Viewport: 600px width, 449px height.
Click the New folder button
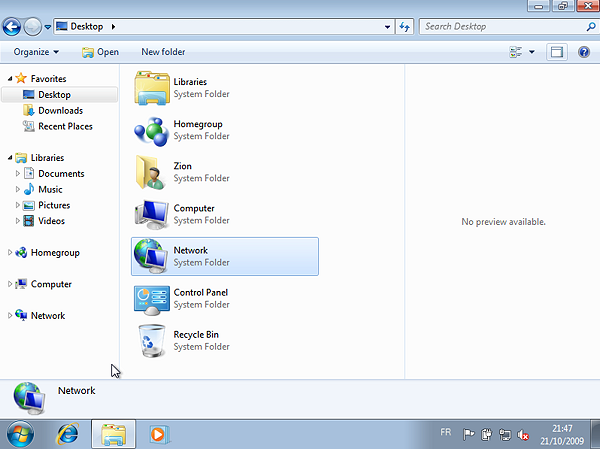[x=163, y=52]
